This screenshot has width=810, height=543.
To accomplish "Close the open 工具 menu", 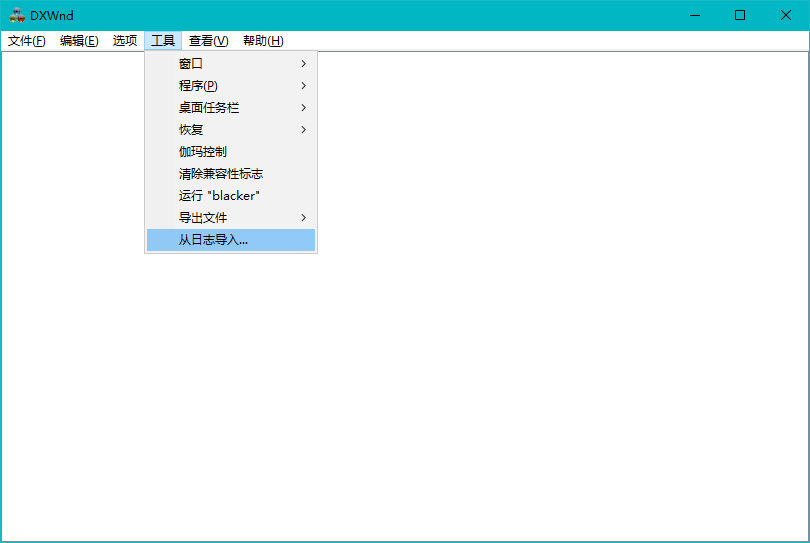I will tap(163, 41).
